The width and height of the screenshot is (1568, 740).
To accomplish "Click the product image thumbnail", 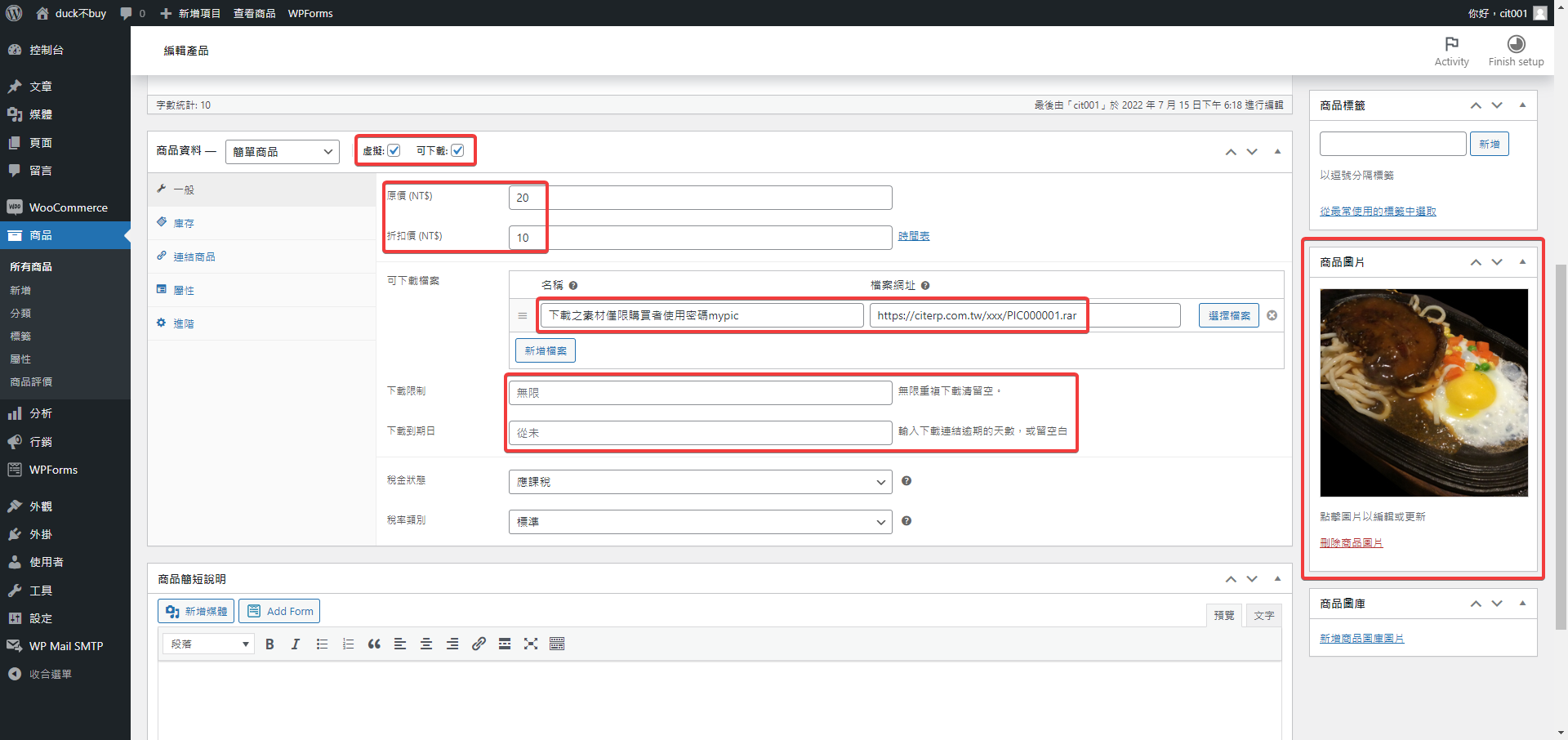I will (1423, 393).
